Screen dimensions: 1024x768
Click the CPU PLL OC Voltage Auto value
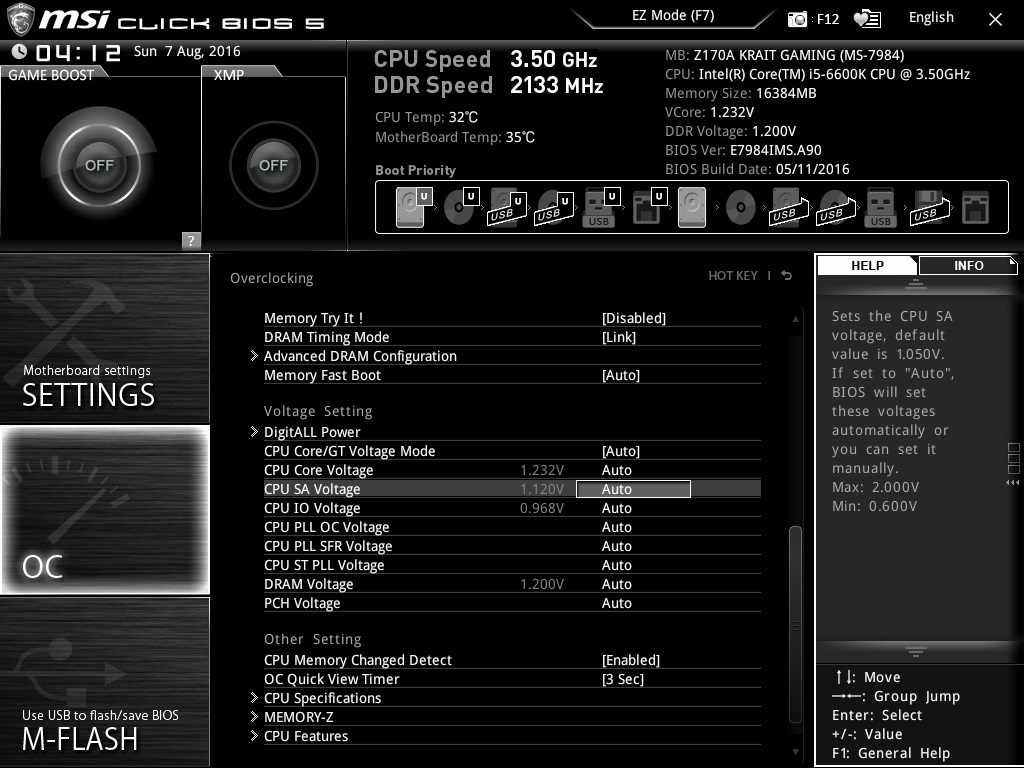[x=616, y=526]
